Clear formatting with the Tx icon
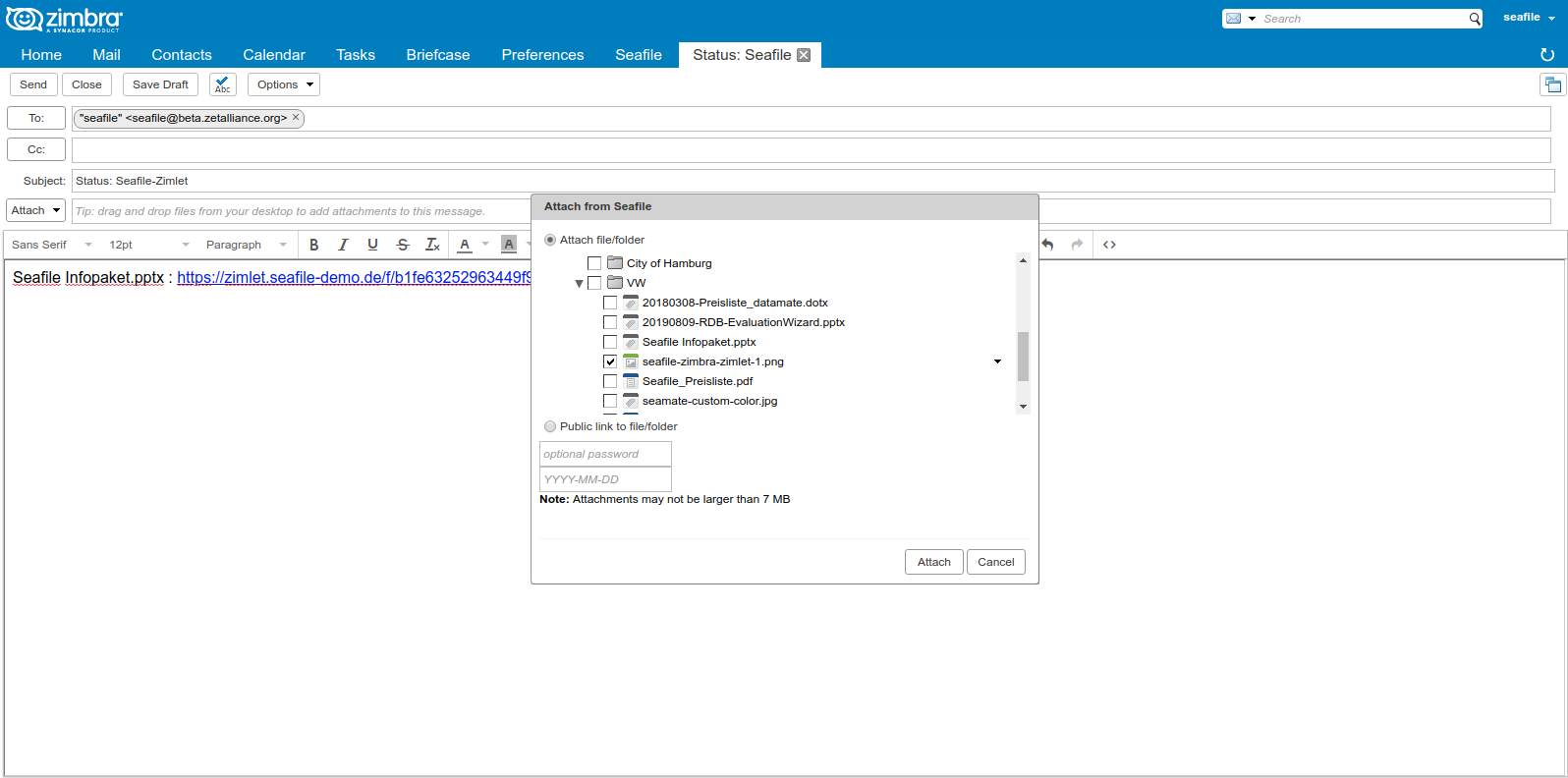Viewport: 1568px width, 778px height. tap(432, 245)
